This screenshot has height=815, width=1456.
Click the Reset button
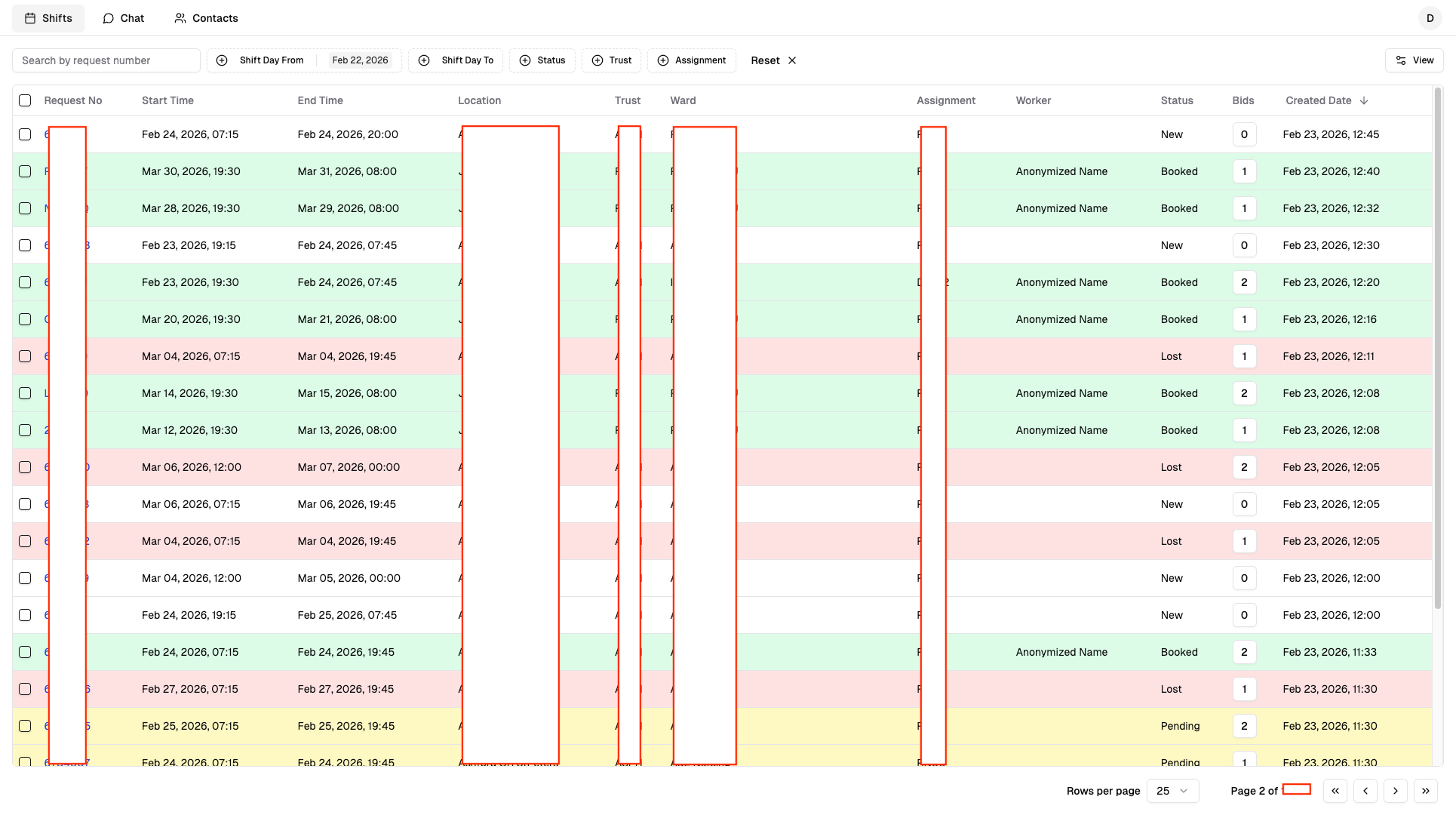tap(765, 60)
